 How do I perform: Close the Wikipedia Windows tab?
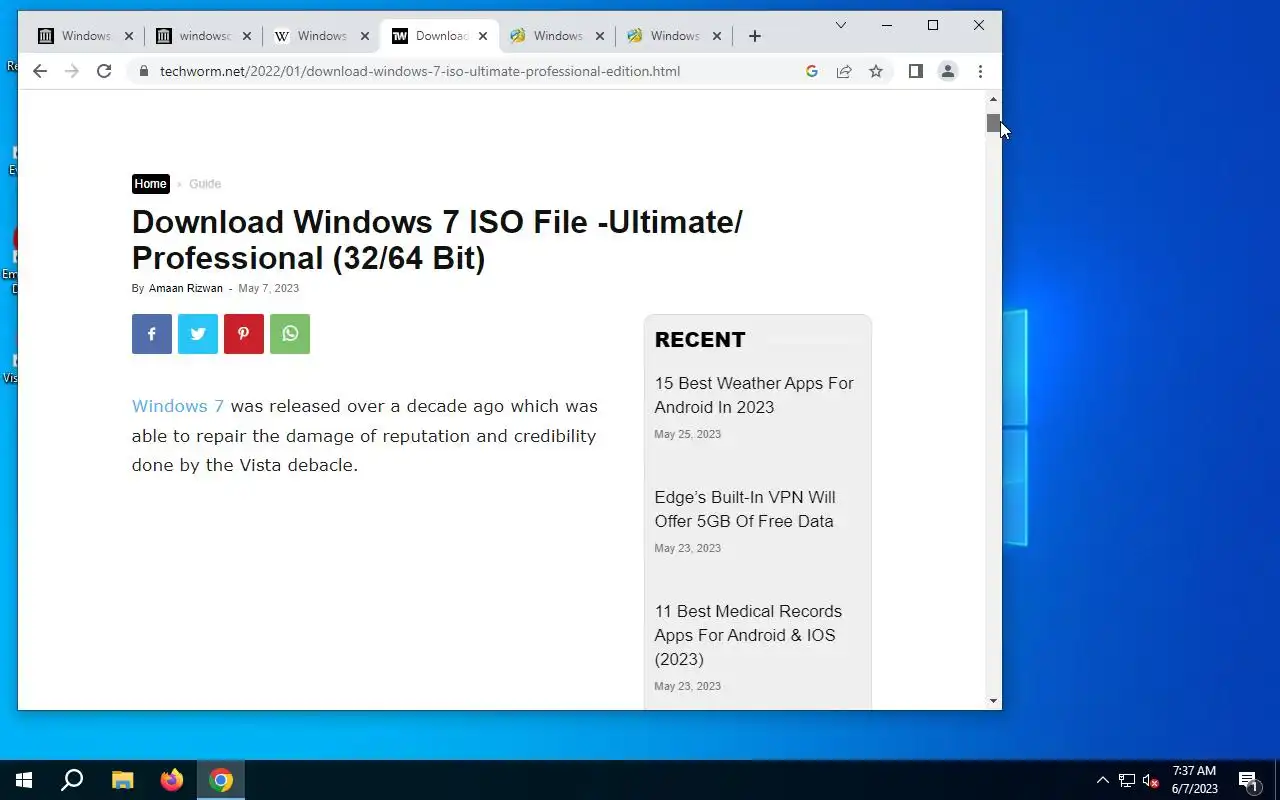(x=365, y=36)
